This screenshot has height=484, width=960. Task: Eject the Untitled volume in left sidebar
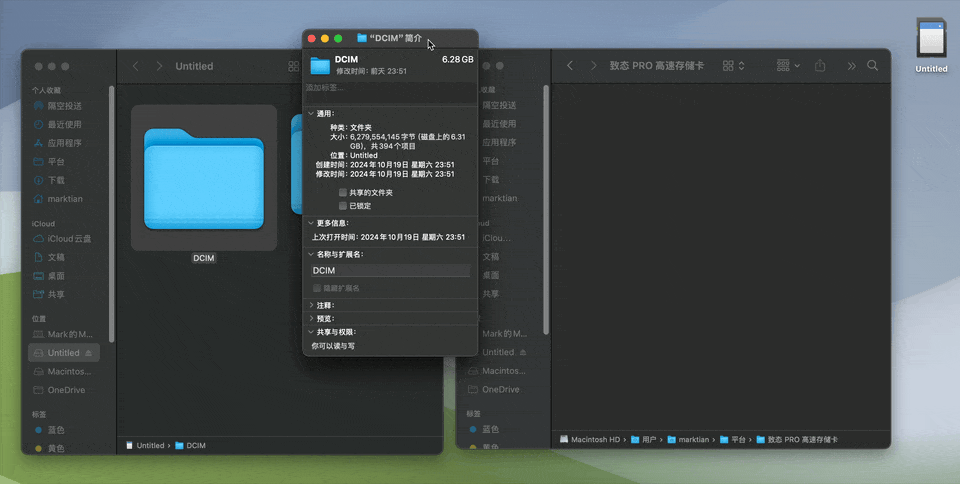[88, 353]
